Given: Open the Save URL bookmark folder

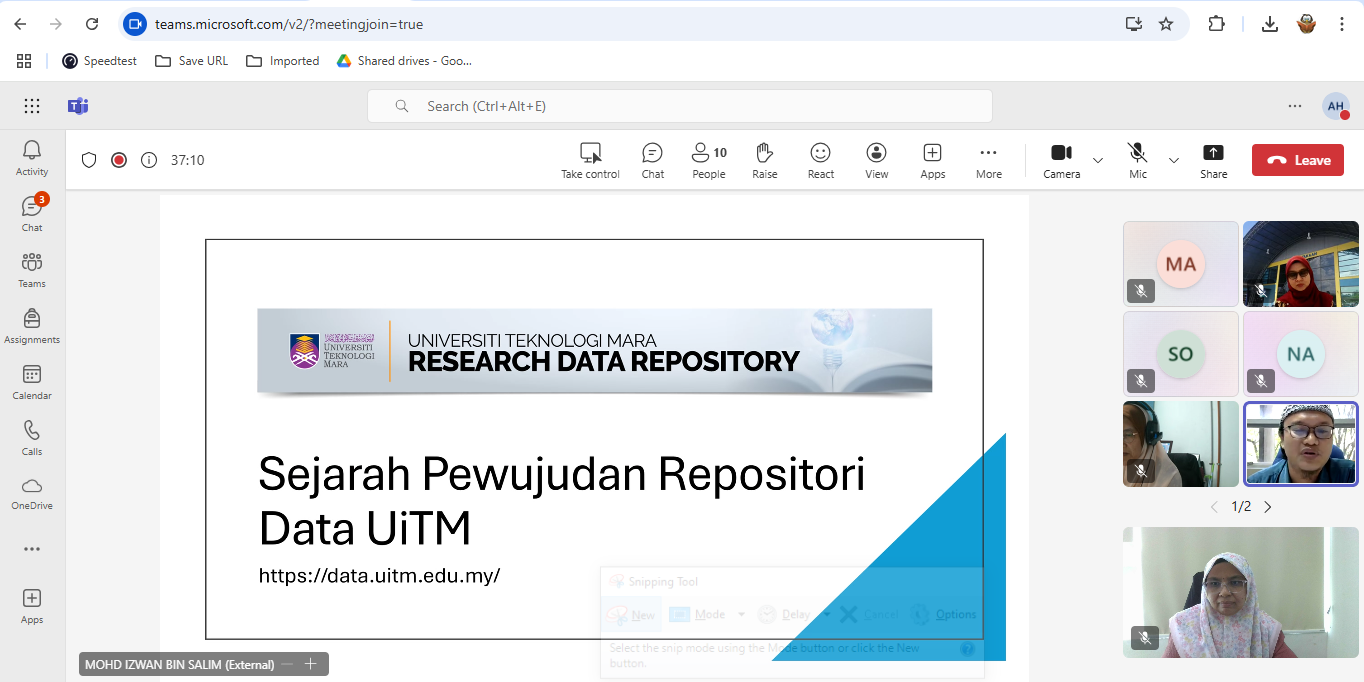Looking at the screenshot, I should 192,61.
